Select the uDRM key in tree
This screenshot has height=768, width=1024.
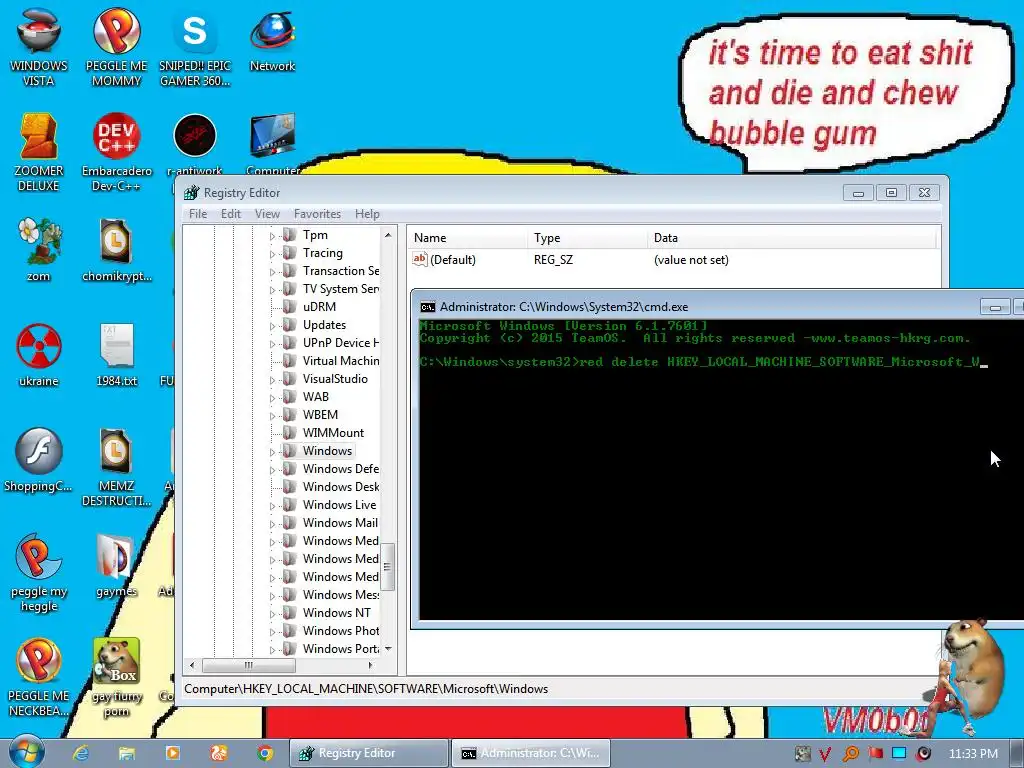319,307
